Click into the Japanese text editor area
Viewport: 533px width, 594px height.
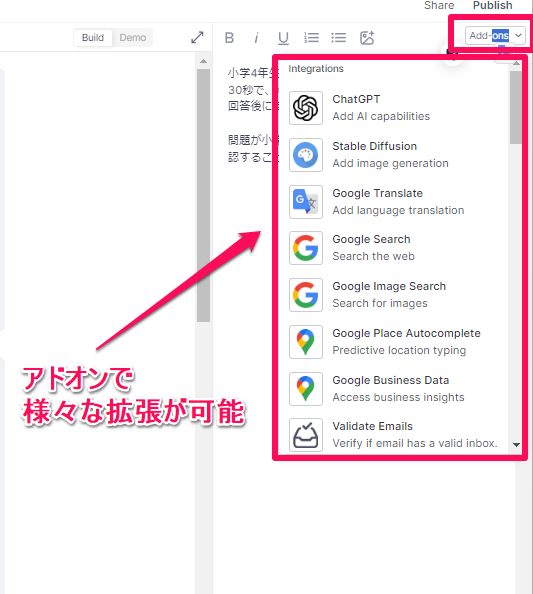(250, 114)
